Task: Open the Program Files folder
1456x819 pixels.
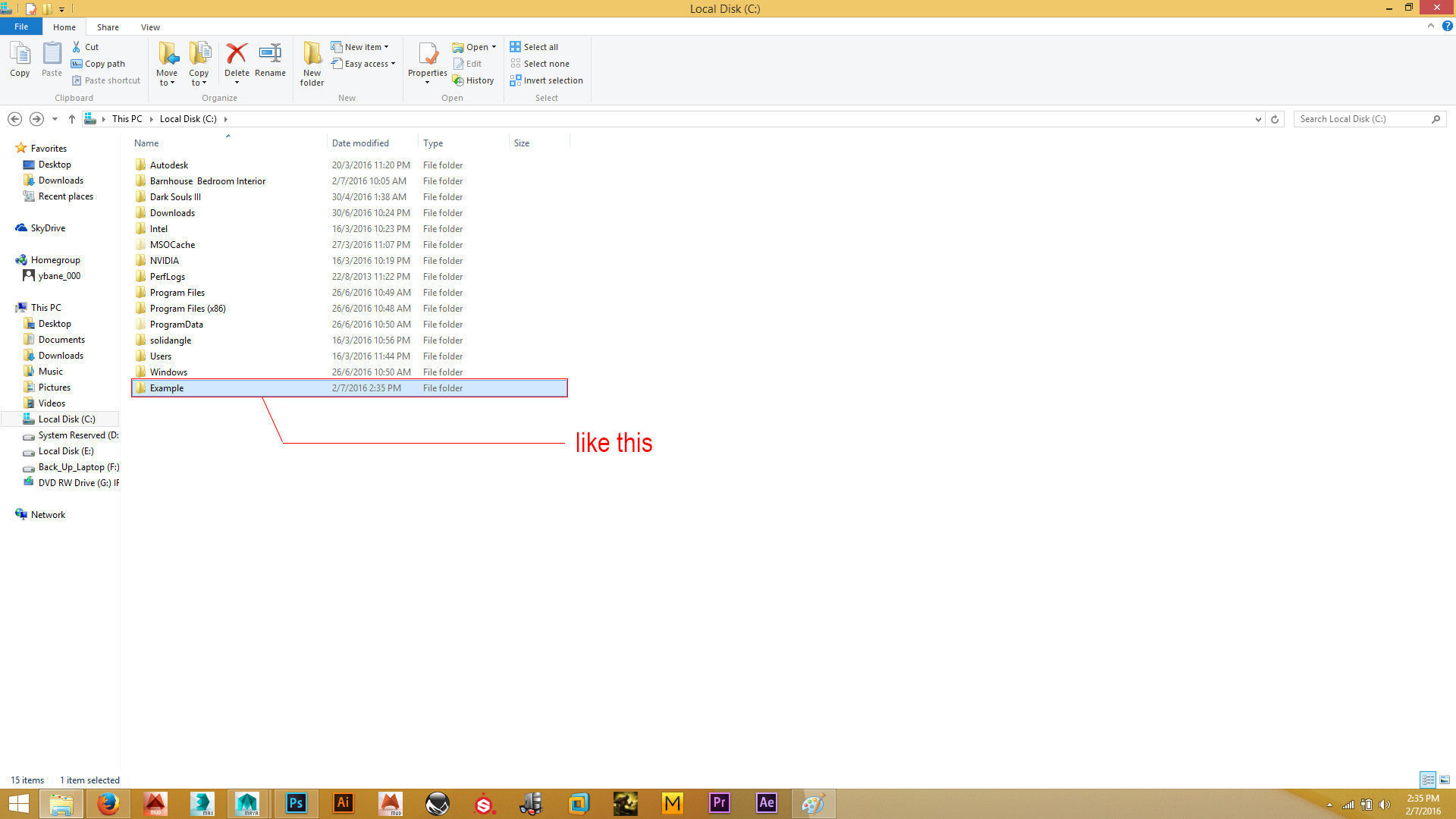Action: coord(177,293)
